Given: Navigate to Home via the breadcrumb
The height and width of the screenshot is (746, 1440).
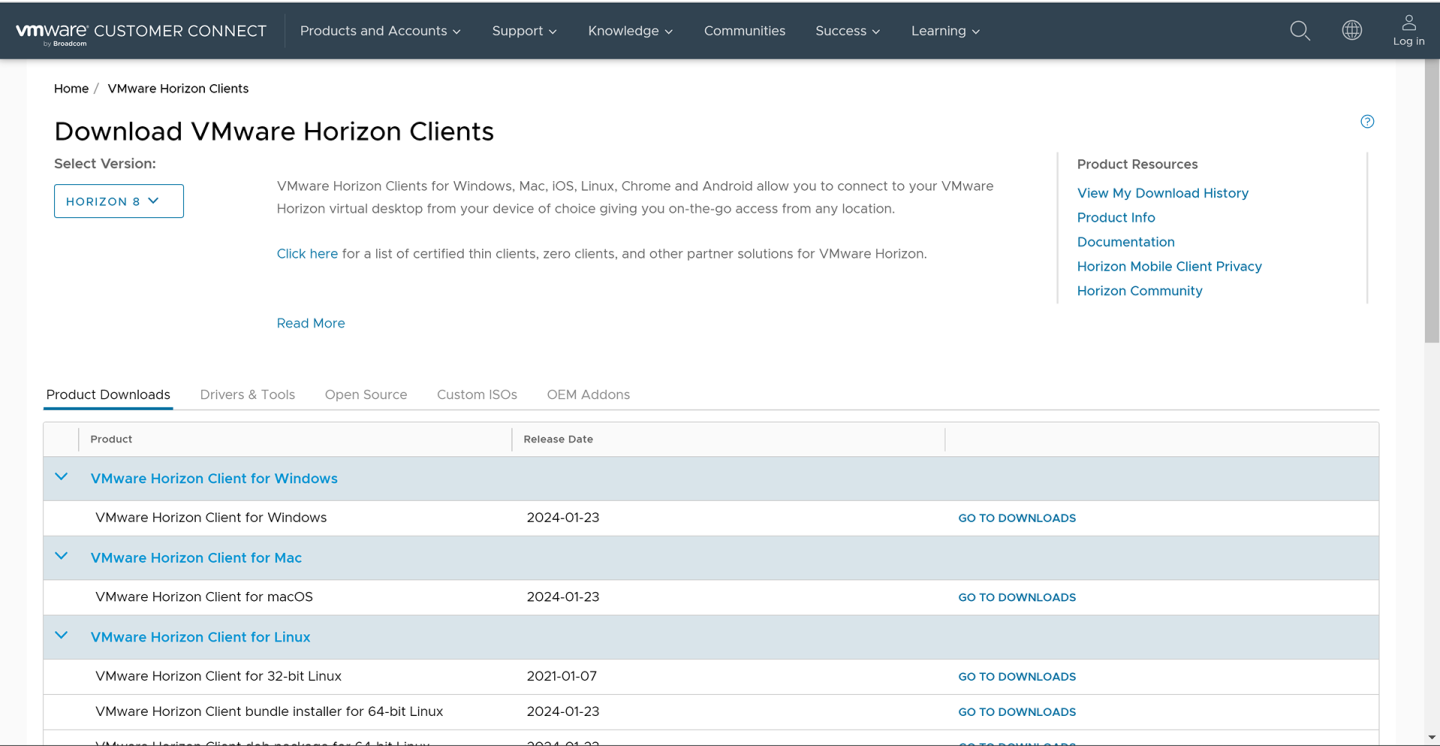Looking at the screenshot, I should coord(71,88).
